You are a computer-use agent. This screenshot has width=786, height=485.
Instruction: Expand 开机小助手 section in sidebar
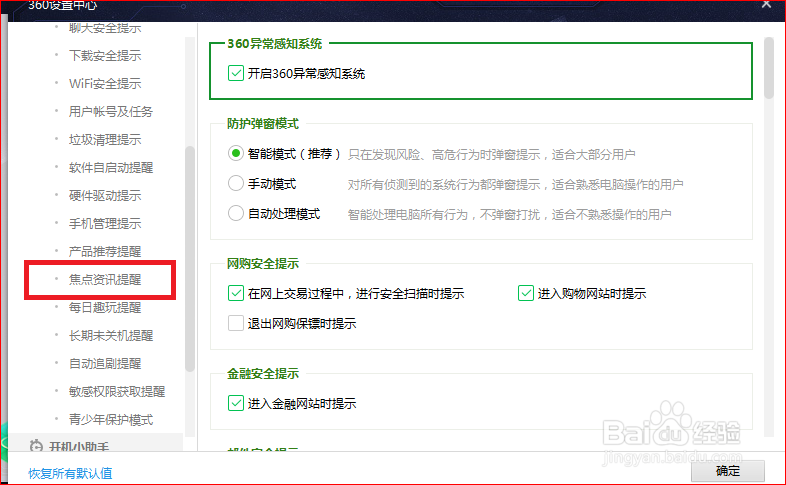[95, 443]
